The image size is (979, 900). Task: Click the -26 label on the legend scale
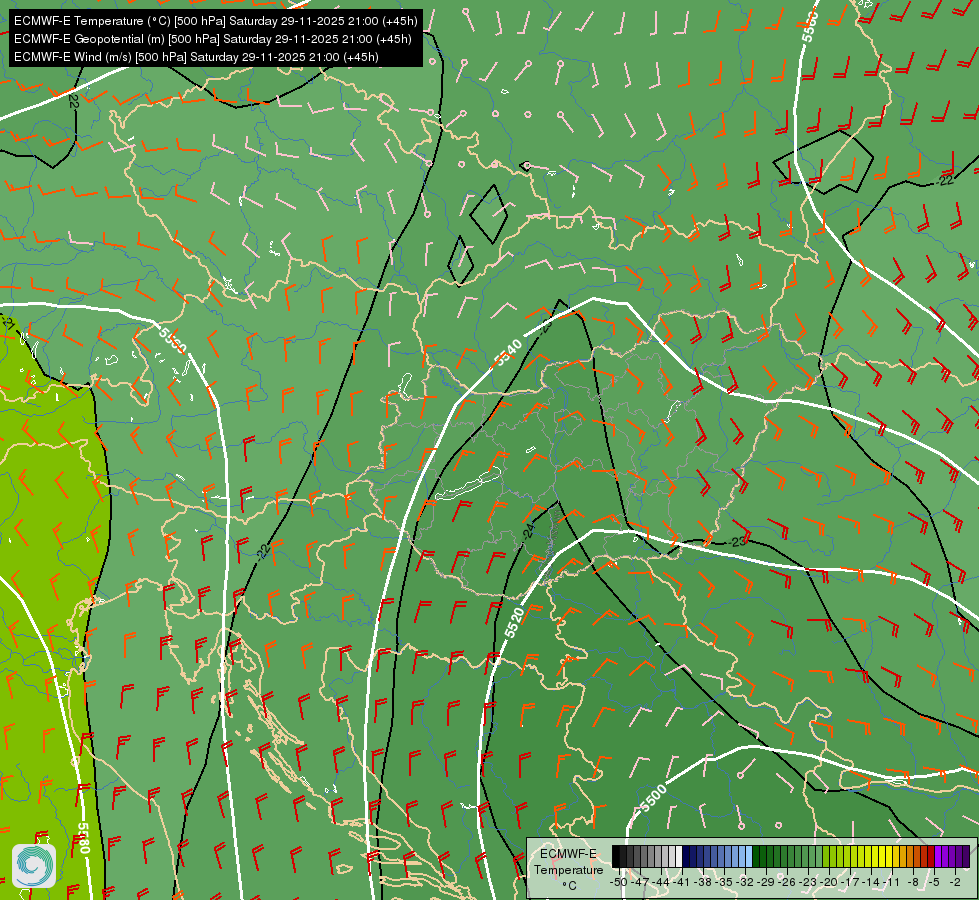pos(787,882)
